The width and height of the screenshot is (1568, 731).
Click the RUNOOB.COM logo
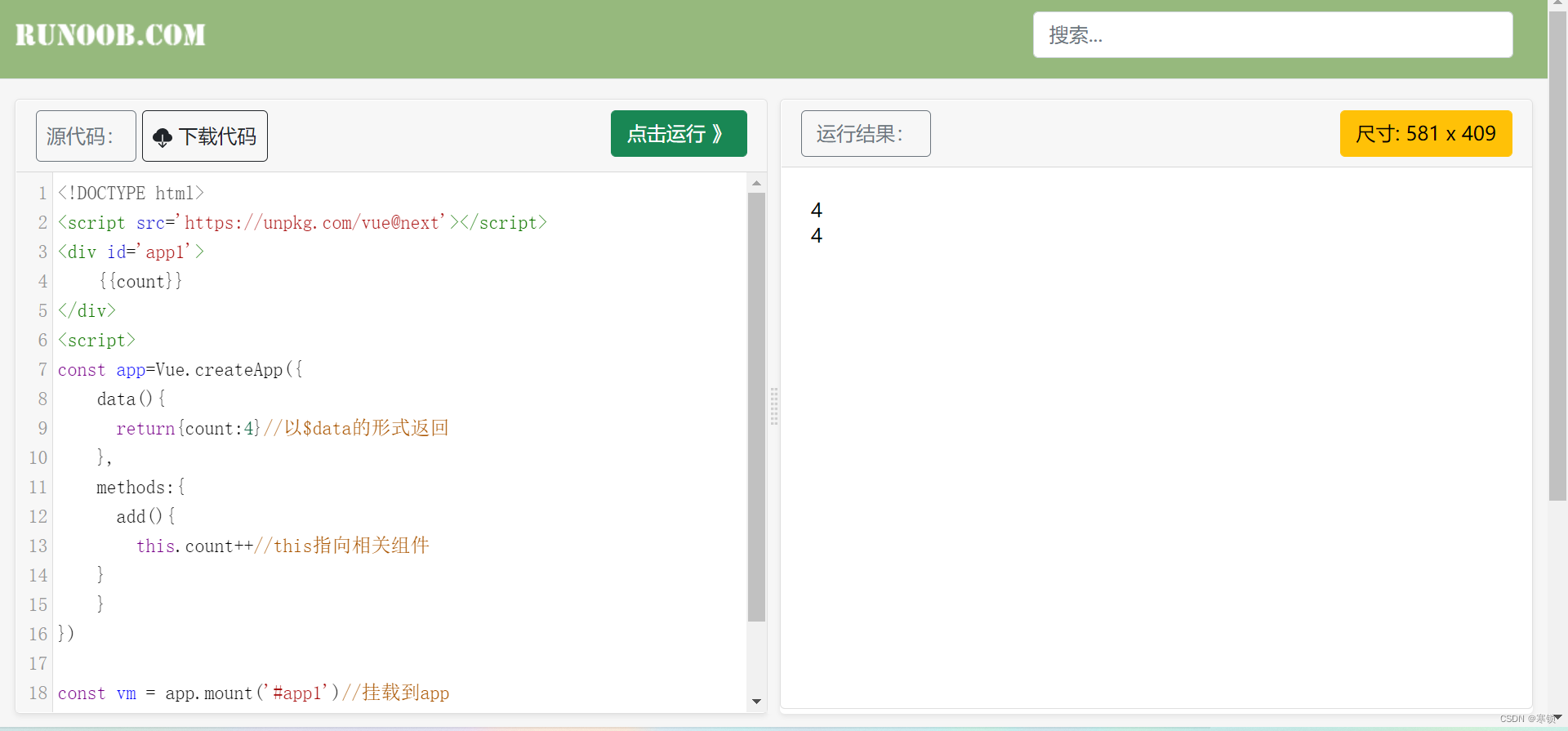pos(110,35)
